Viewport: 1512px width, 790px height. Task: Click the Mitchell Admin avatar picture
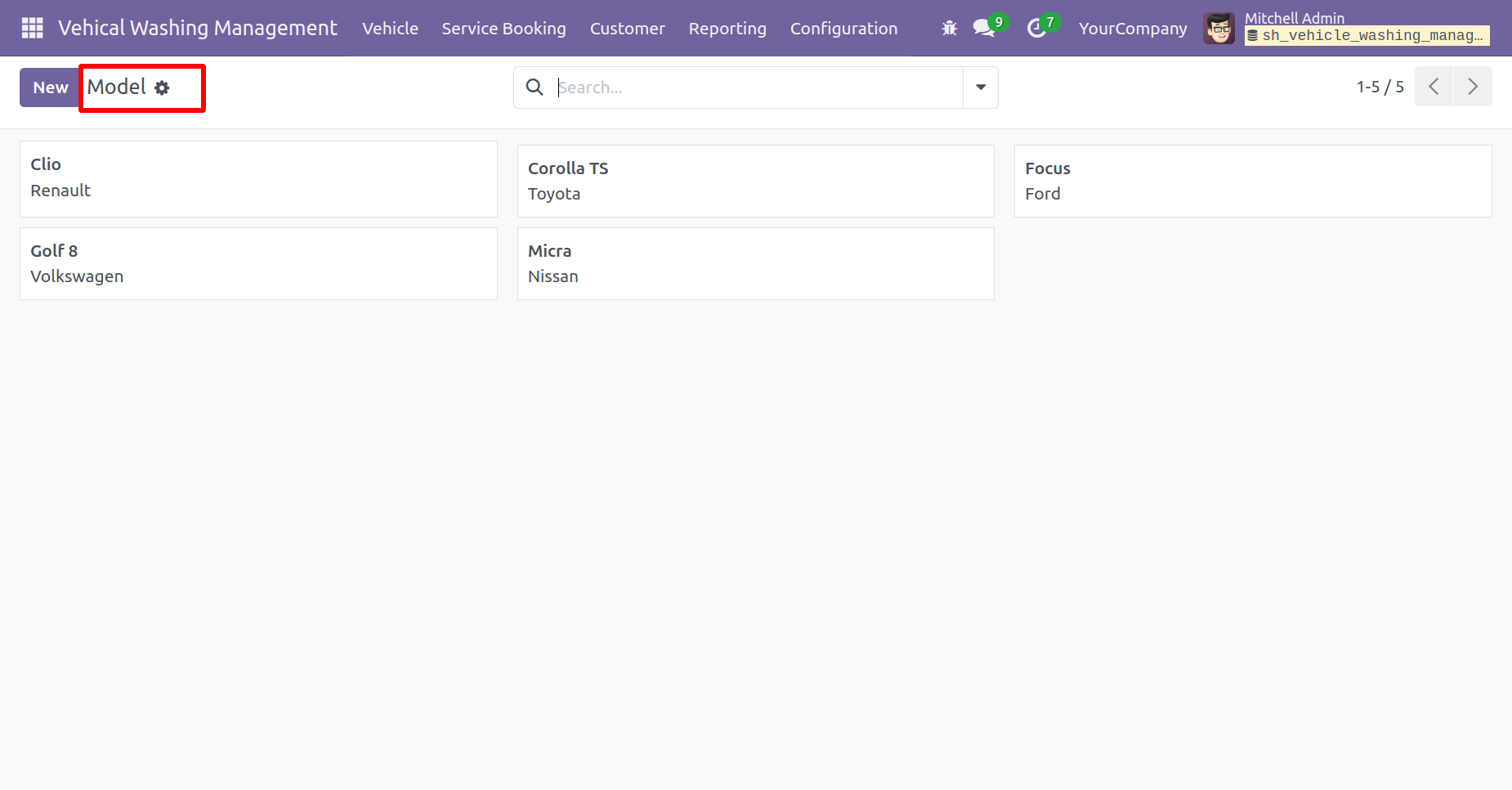click(x=1219, y=29)
